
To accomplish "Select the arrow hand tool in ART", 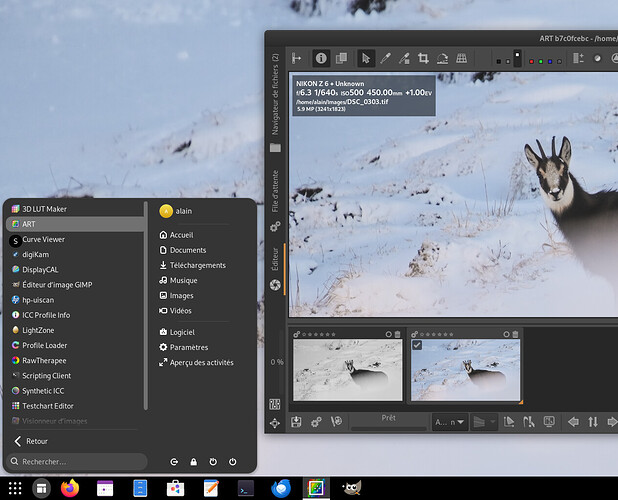I will pos(366,59).
